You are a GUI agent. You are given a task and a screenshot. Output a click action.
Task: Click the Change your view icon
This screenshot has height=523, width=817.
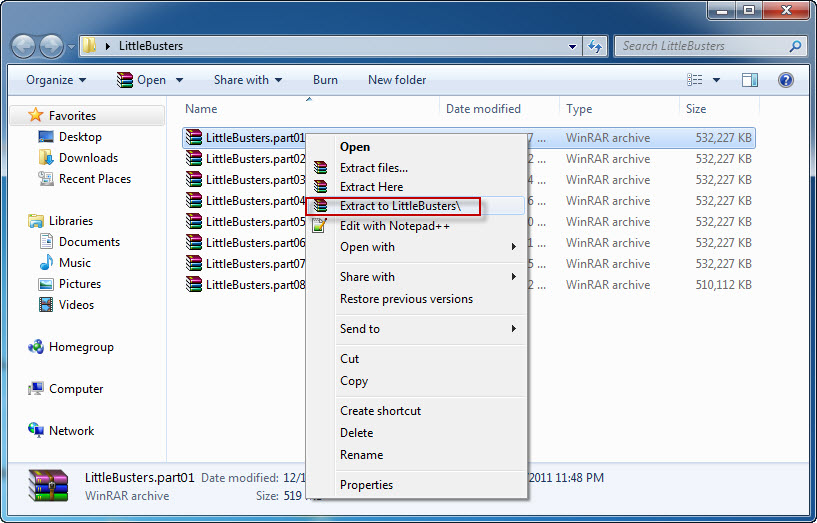click(695, 80)
